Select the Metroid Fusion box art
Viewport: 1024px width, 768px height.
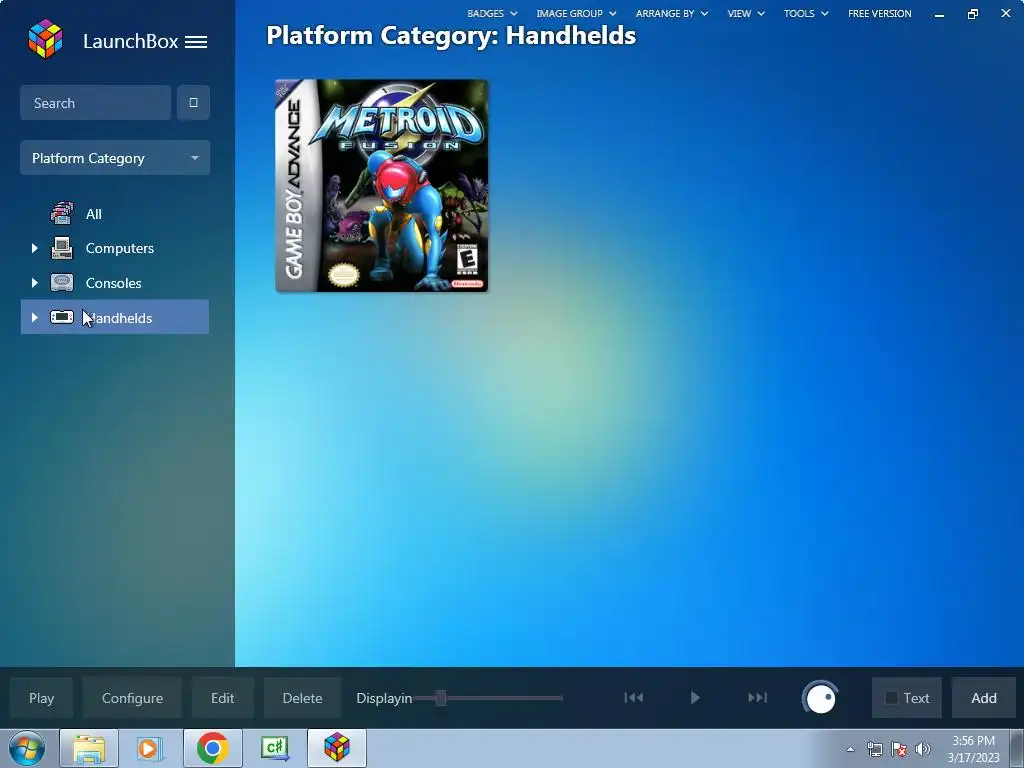click(381, 185)
